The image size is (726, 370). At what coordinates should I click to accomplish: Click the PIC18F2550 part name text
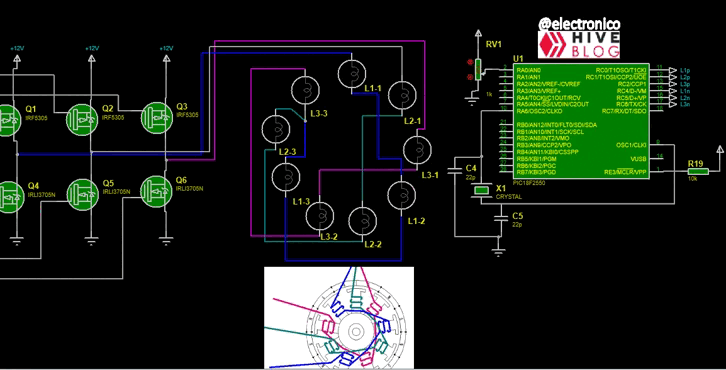[x=529, y=183]
